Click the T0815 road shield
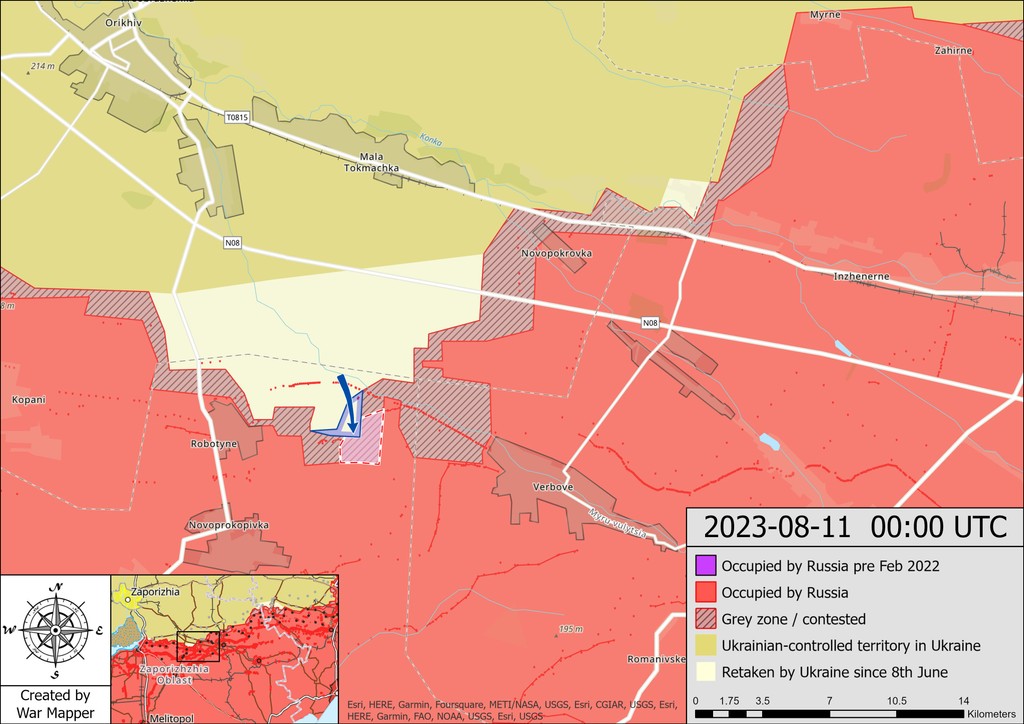The width and height of the screenshot is (1024, 724). point(237,118)
